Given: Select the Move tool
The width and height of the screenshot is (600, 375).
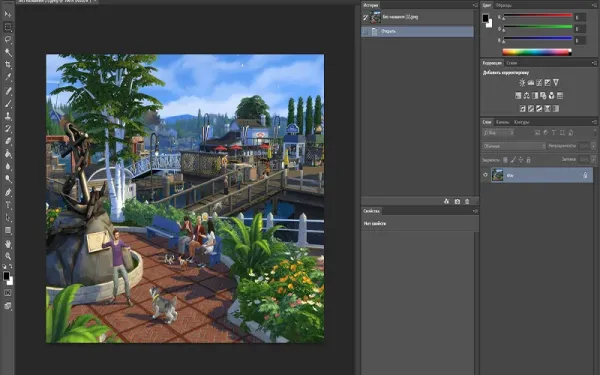Looking at the screenshot, I should 8,14.
